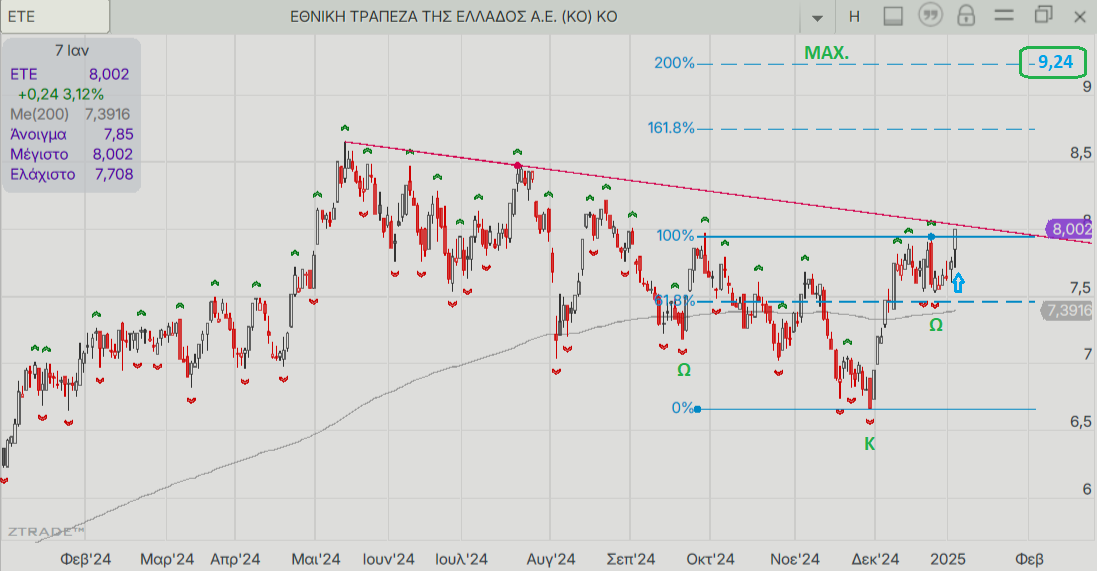This screenshot has width=1097, height=571.
Task: Select the 0% Fibonacci anchor point
Action: (698, 409)
